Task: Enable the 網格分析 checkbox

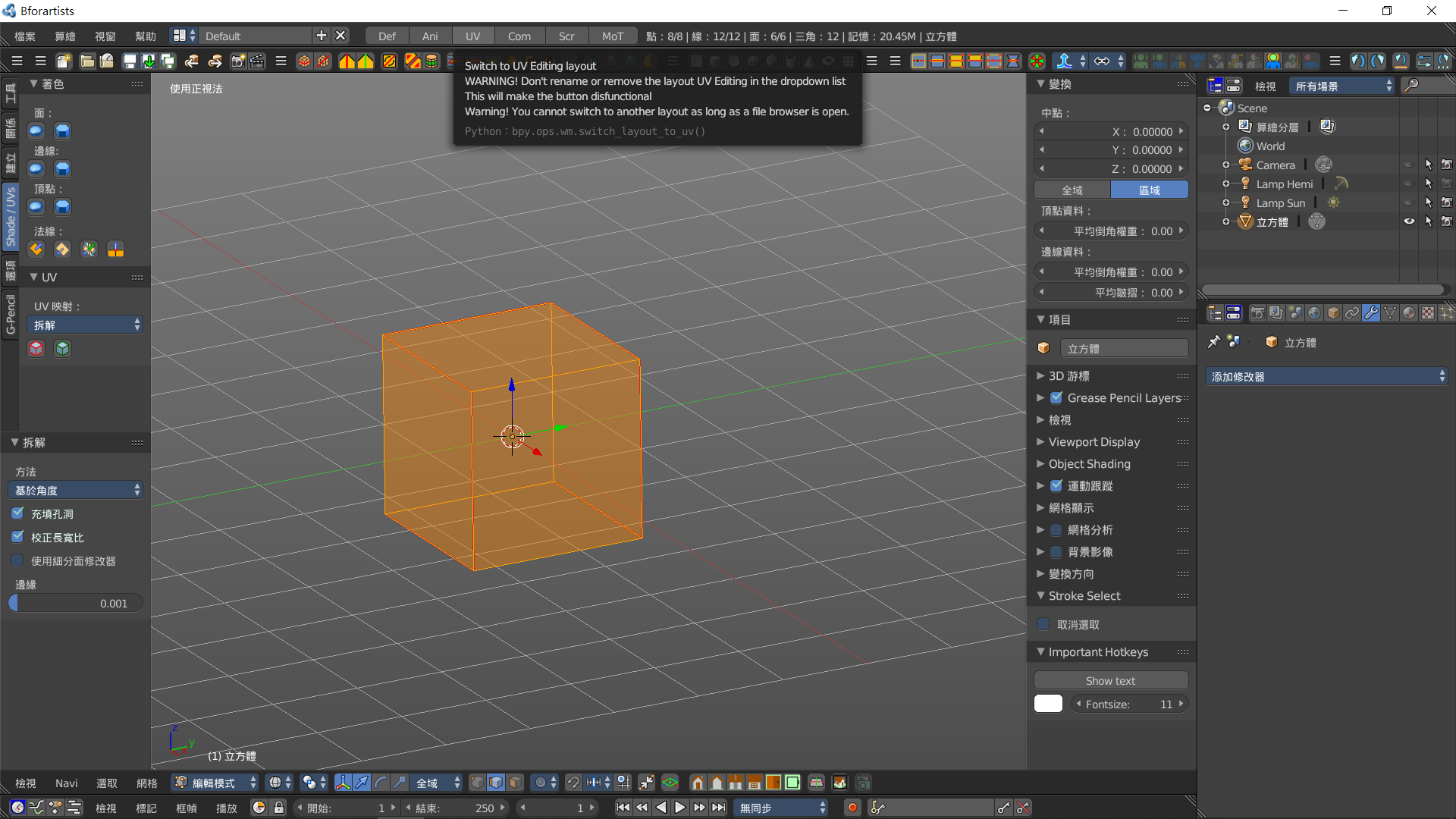Action: tap(1056, 529)
